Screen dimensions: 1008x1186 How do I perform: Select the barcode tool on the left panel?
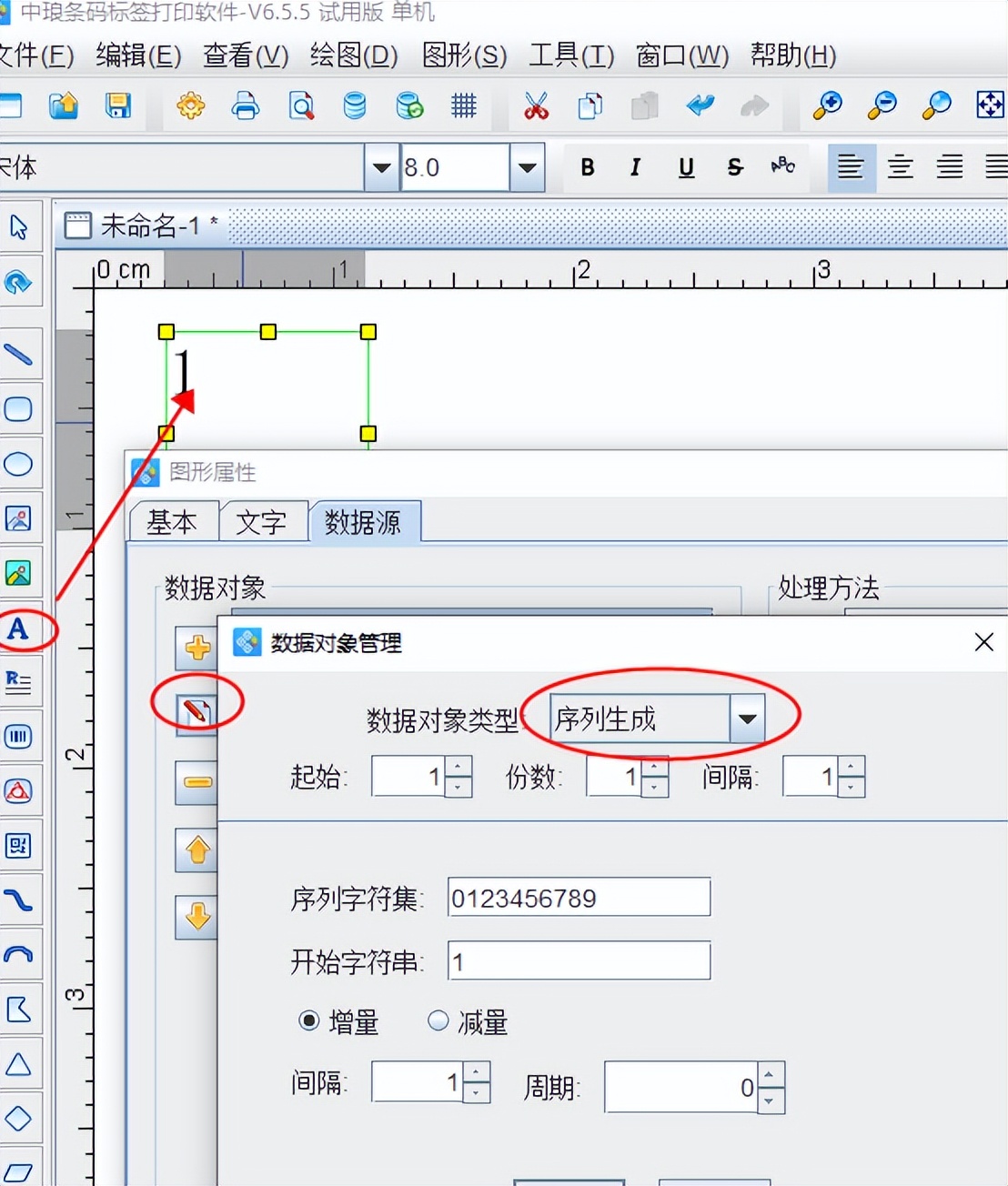19,738
